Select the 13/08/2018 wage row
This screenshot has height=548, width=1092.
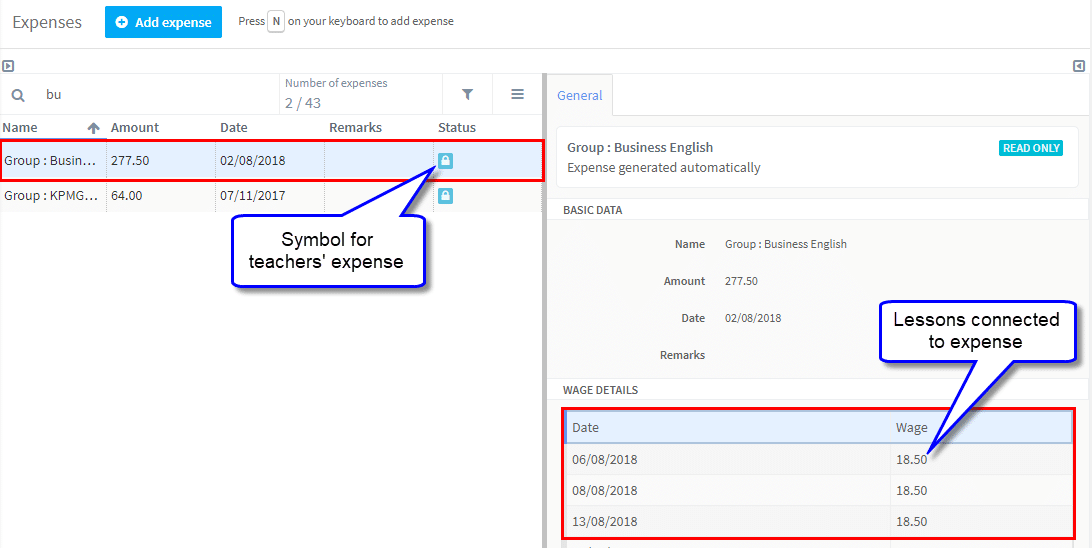(818, 522)
